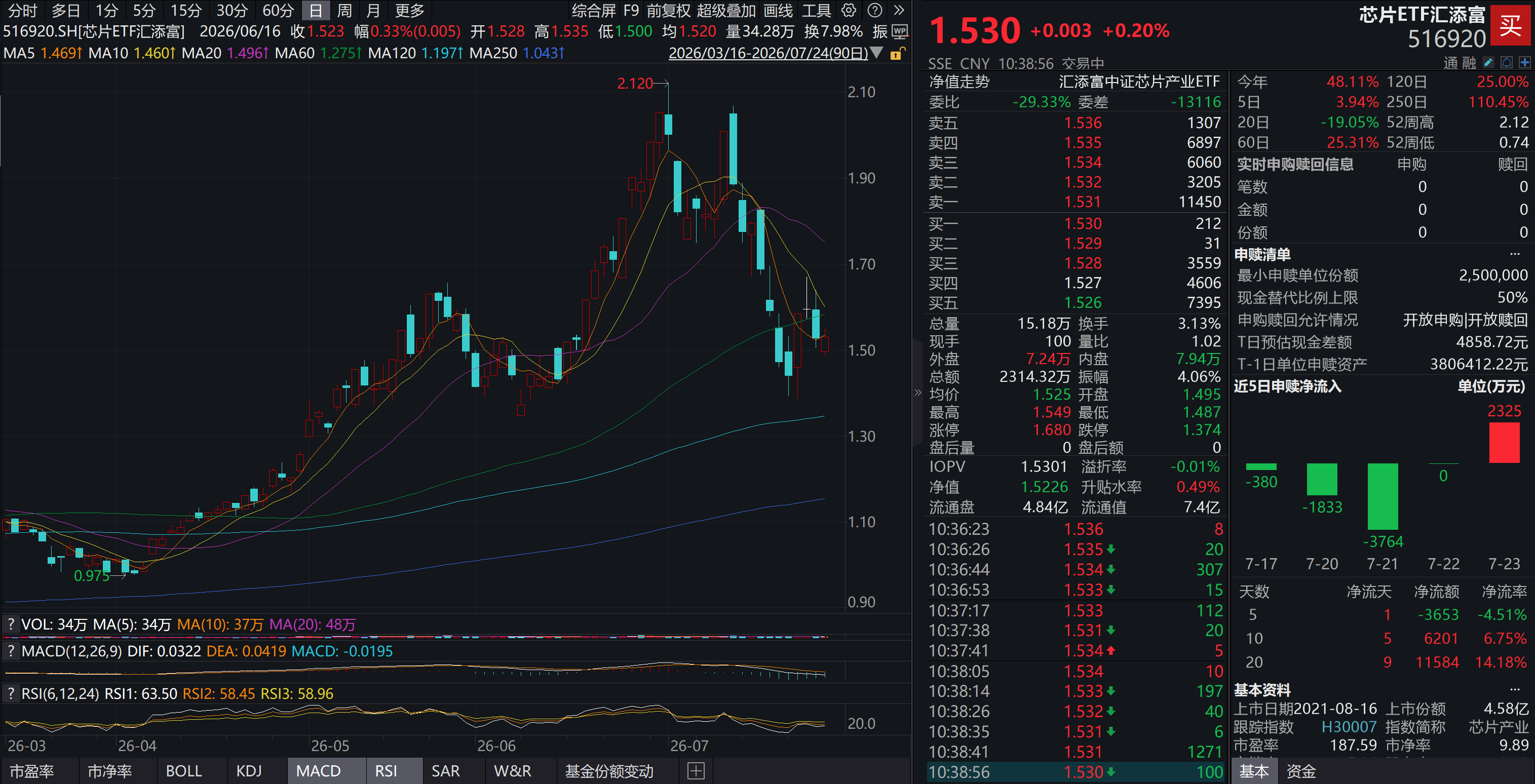
Task: Click the 卖一 ask price 1.531
Action: point(1083,202)
